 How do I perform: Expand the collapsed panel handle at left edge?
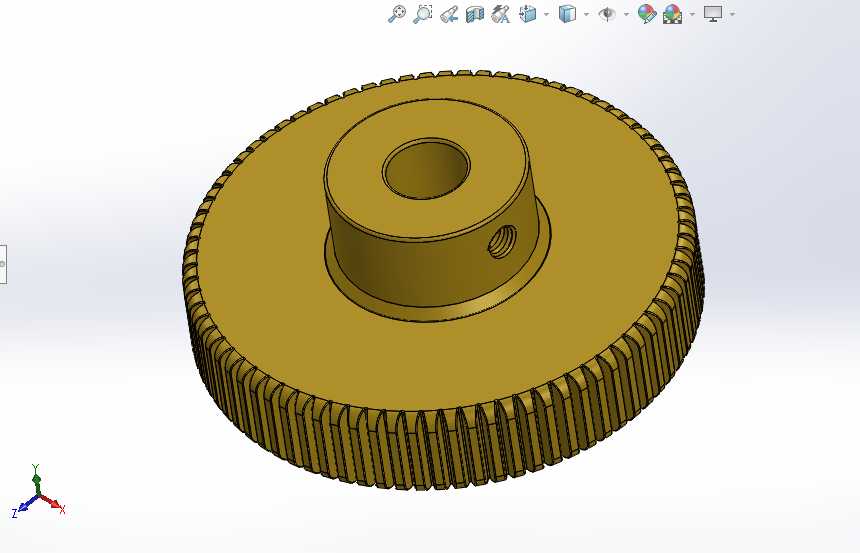[3, 264]
